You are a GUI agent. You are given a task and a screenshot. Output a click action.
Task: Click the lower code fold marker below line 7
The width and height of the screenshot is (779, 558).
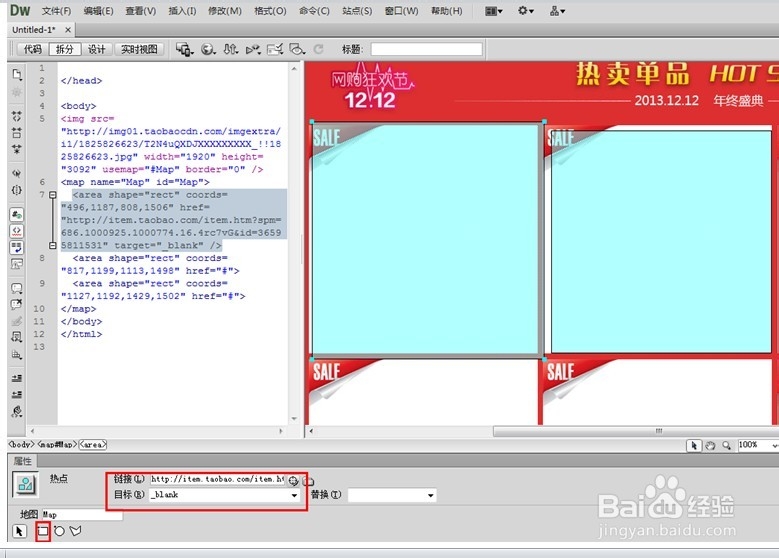pyautogui.click(x=53, y=245)
